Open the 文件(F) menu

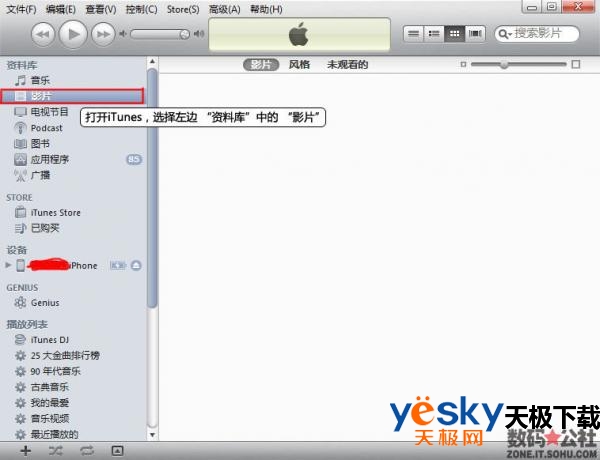(x=21, y=9)
